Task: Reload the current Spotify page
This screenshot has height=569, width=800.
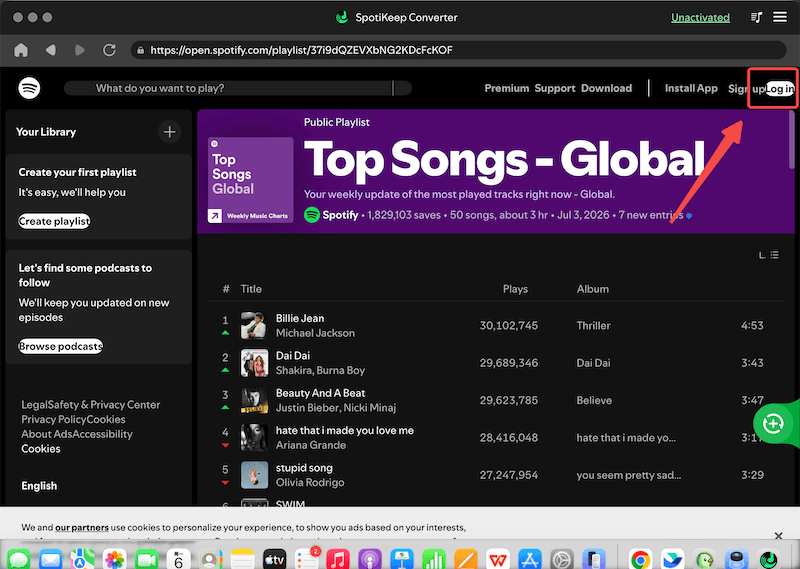Action: coord(109,50)
